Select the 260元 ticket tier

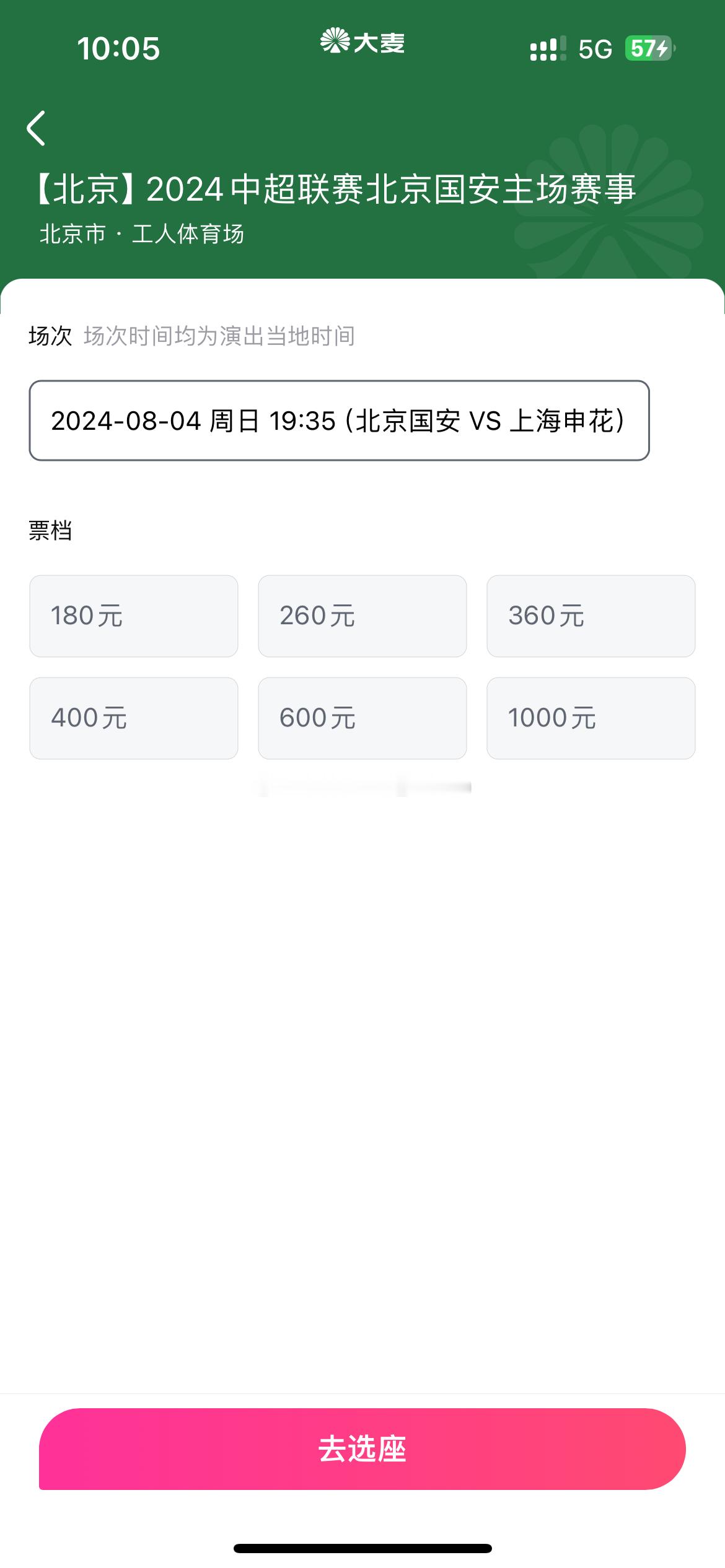(362, 616)
